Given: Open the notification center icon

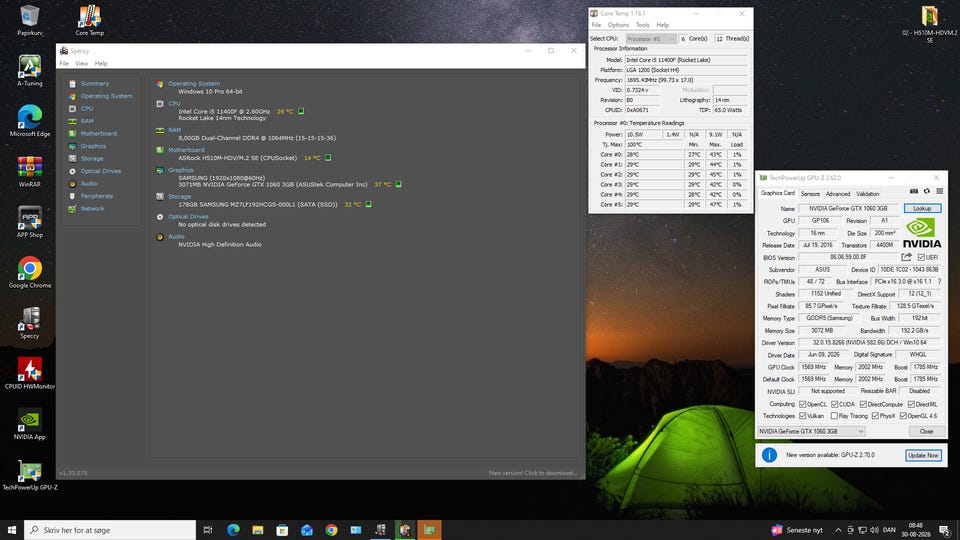Looking at the screenshot, I should (945, 530).
